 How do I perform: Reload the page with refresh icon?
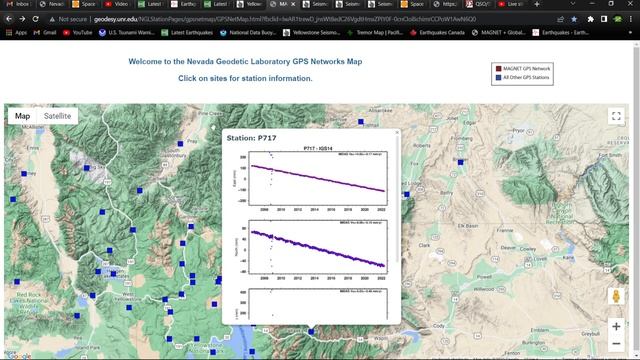36,19
